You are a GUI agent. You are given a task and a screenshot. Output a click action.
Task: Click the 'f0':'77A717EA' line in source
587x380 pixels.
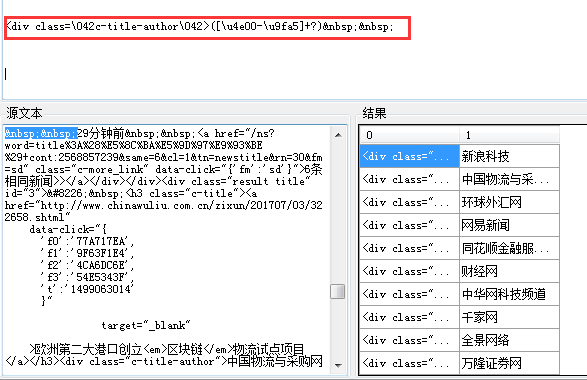coord(87,241)
